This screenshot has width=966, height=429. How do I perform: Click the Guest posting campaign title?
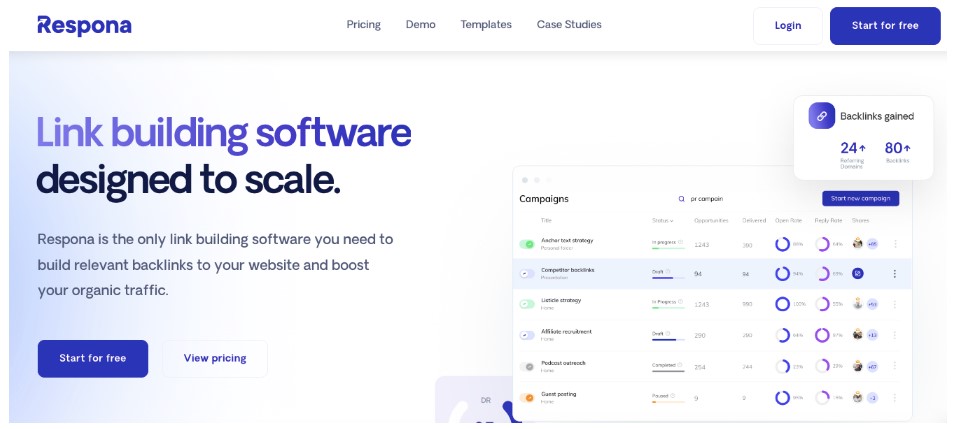(558, 394)
